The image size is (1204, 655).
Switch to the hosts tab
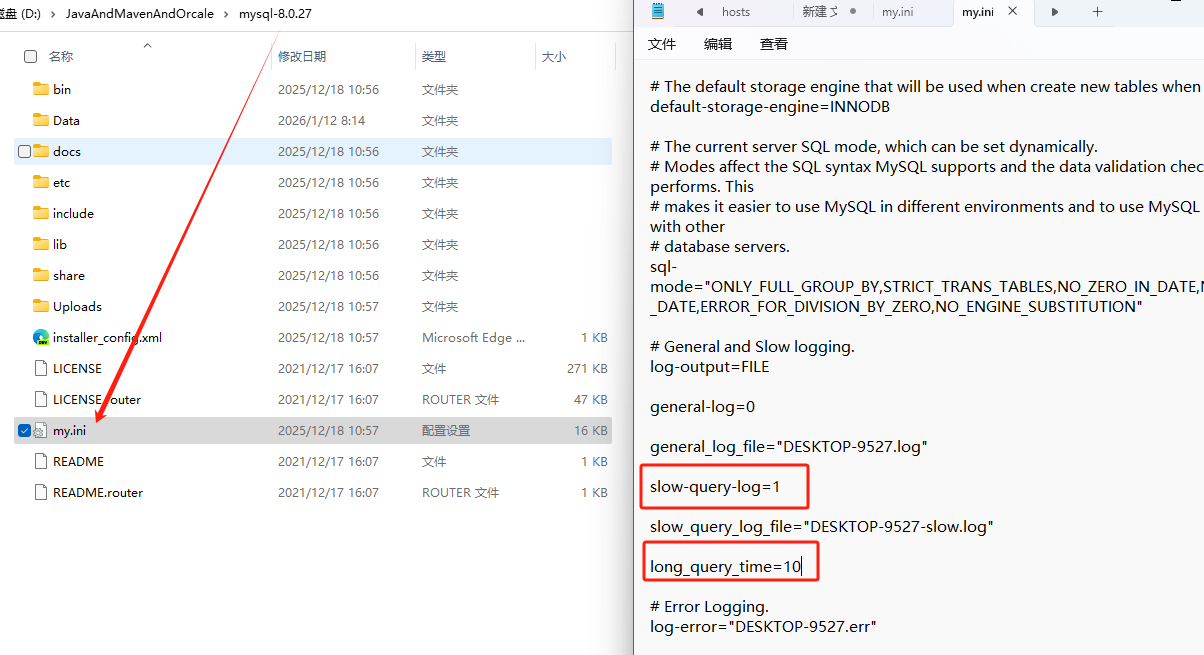pyautogui.click(x=736, y=12)
